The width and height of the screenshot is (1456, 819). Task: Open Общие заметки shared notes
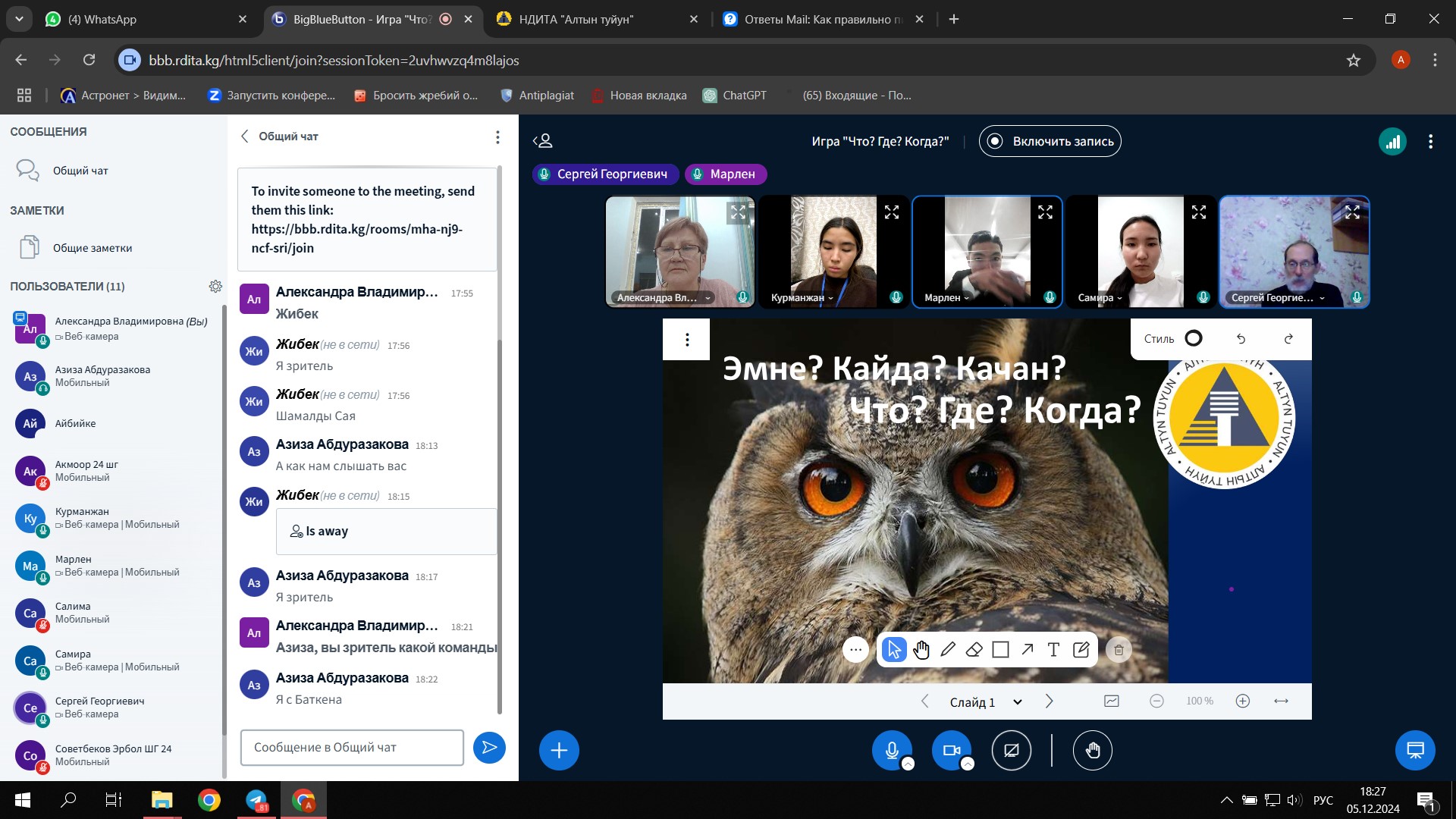tap(92, 248)
